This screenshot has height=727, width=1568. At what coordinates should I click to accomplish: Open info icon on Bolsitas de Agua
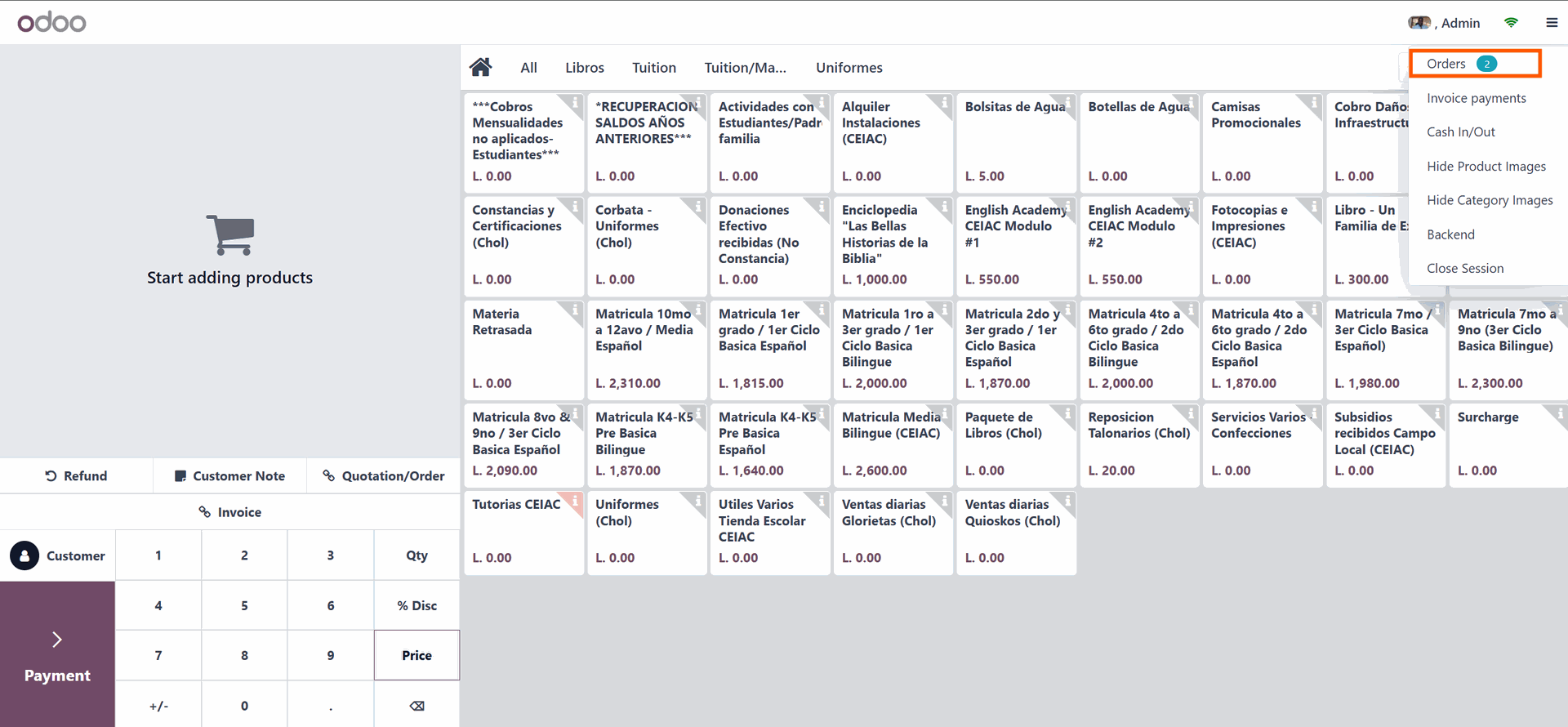click(x=1067, y=102)
